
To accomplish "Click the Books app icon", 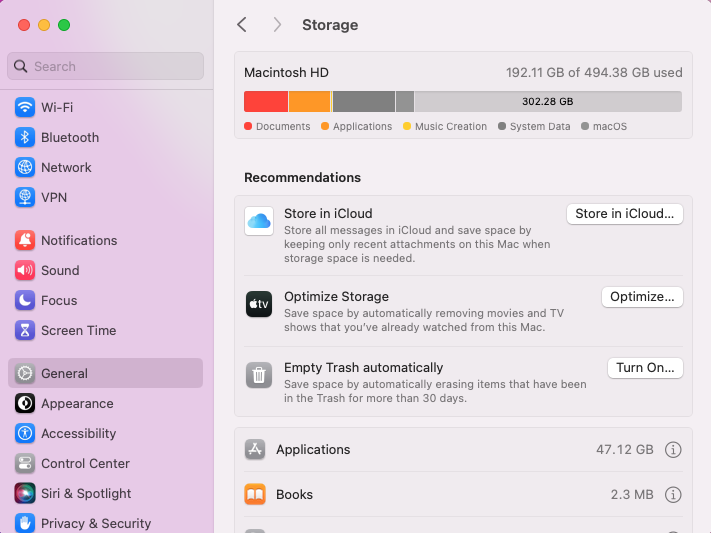I will (255, 494).
